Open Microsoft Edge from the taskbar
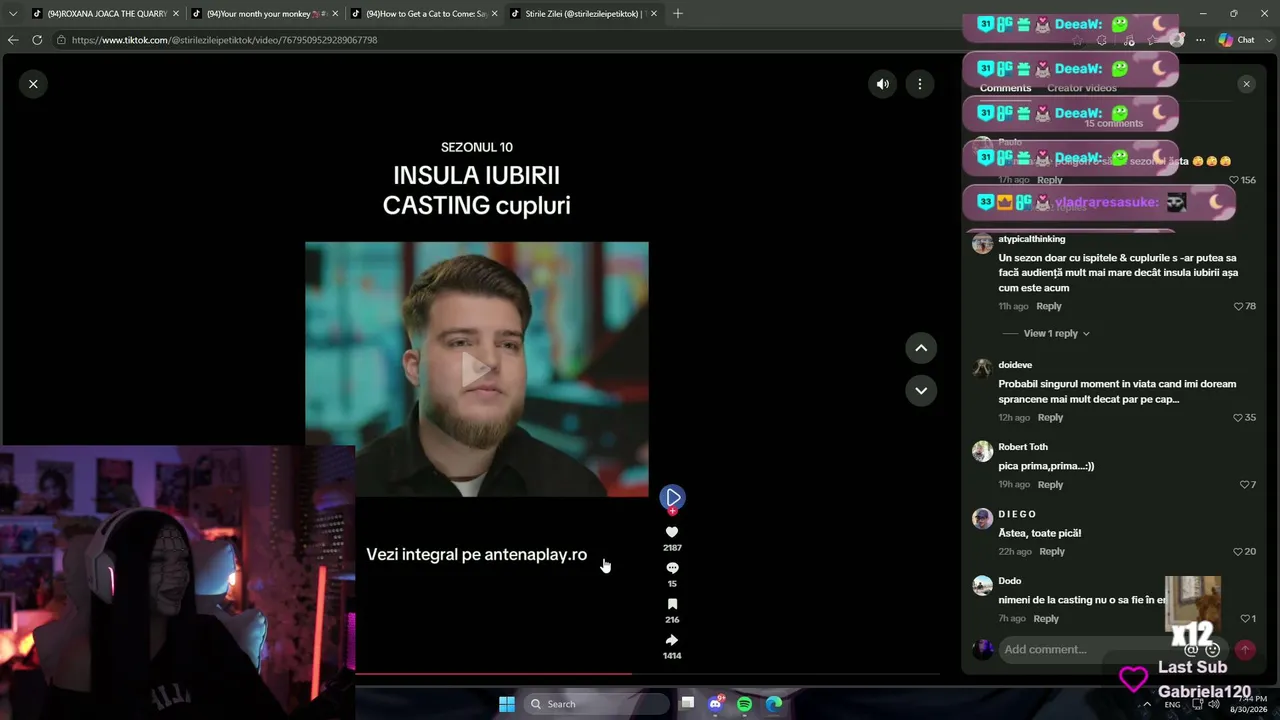The width and height of the screenshot is (1280, 720). click(x=774, y=704)
